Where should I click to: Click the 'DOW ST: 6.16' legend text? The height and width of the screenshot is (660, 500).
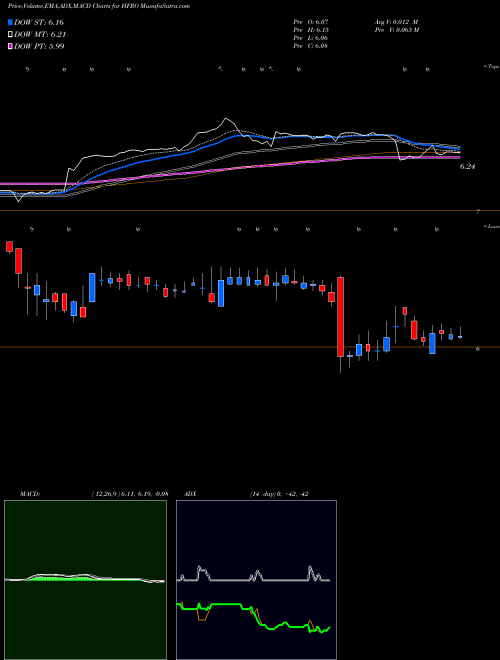coord(39,22)
